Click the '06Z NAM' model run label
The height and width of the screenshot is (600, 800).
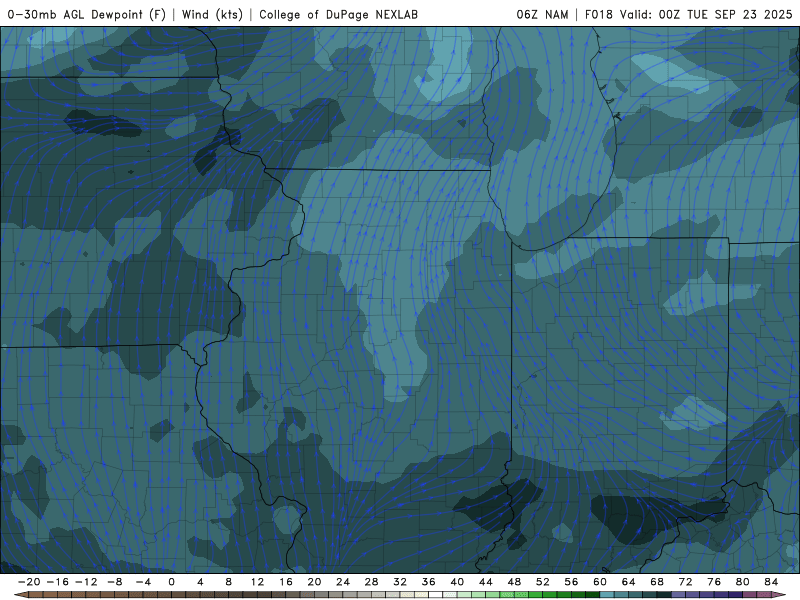(x=542, y=14)
